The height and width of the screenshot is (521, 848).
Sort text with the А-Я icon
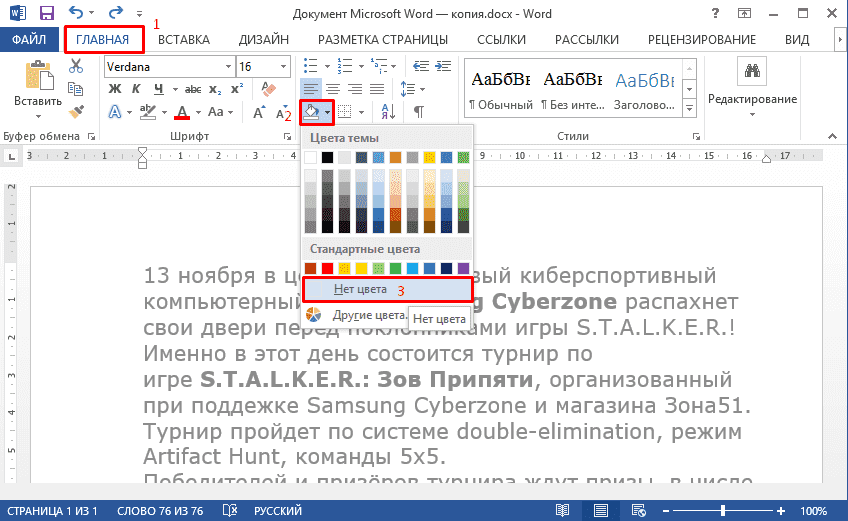(x=388, y=112)
